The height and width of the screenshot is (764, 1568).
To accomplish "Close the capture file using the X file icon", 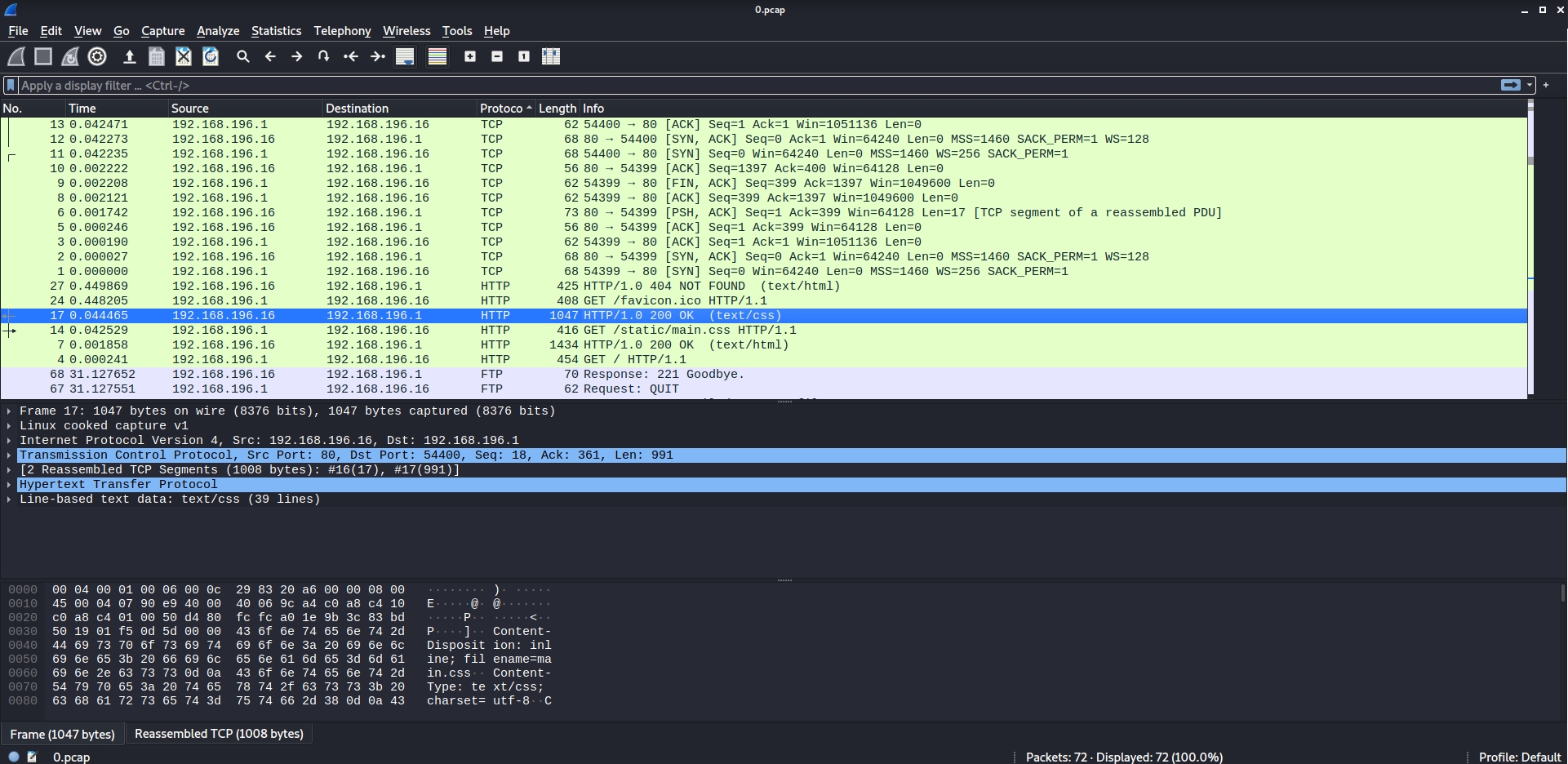I will pos(184,56).
